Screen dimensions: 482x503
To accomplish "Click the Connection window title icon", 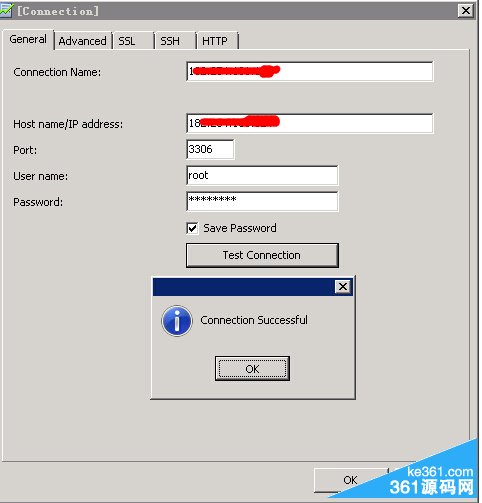I will click(6, 10).
